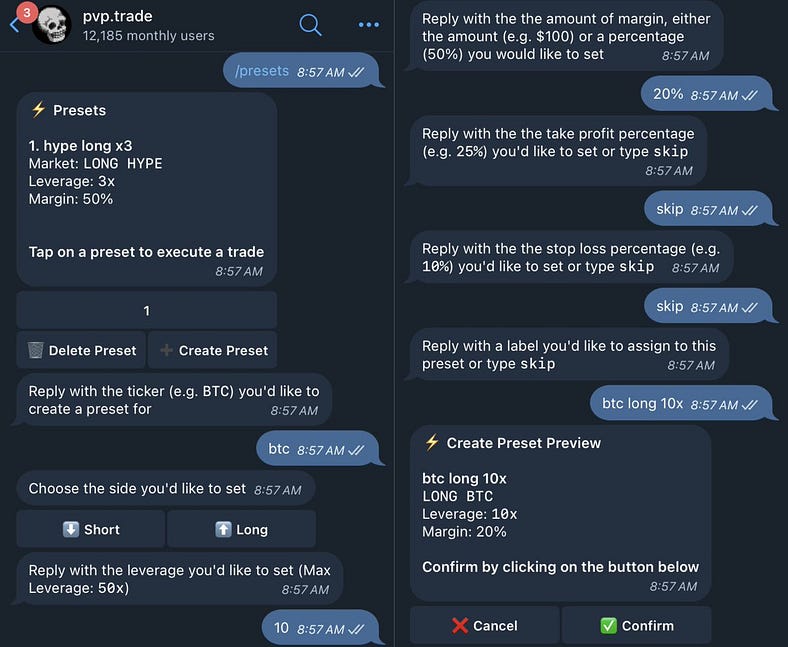Select preset number 1 button
The height and width of the screenshot is (647, 788).
point(146,310)
